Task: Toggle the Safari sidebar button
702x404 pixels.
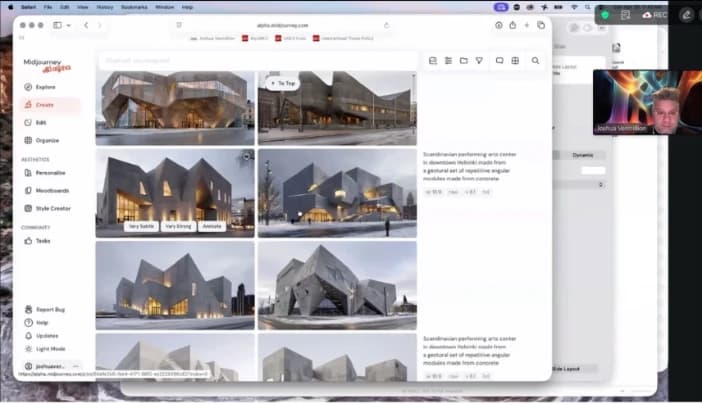Action: (x=57, y=26)
